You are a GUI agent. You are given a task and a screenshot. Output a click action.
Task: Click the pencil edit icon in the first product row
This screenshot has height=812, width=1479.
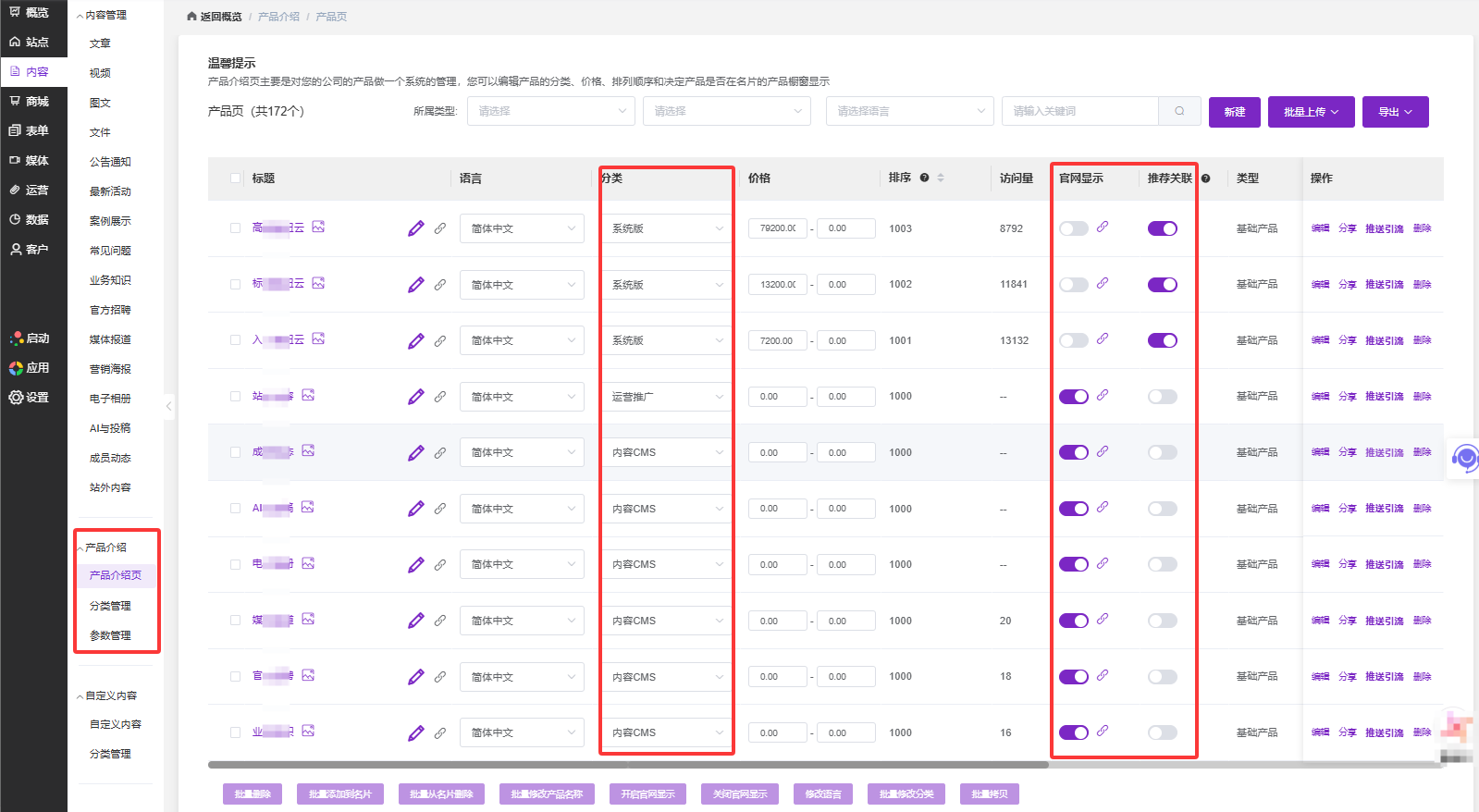coord(415,228)
